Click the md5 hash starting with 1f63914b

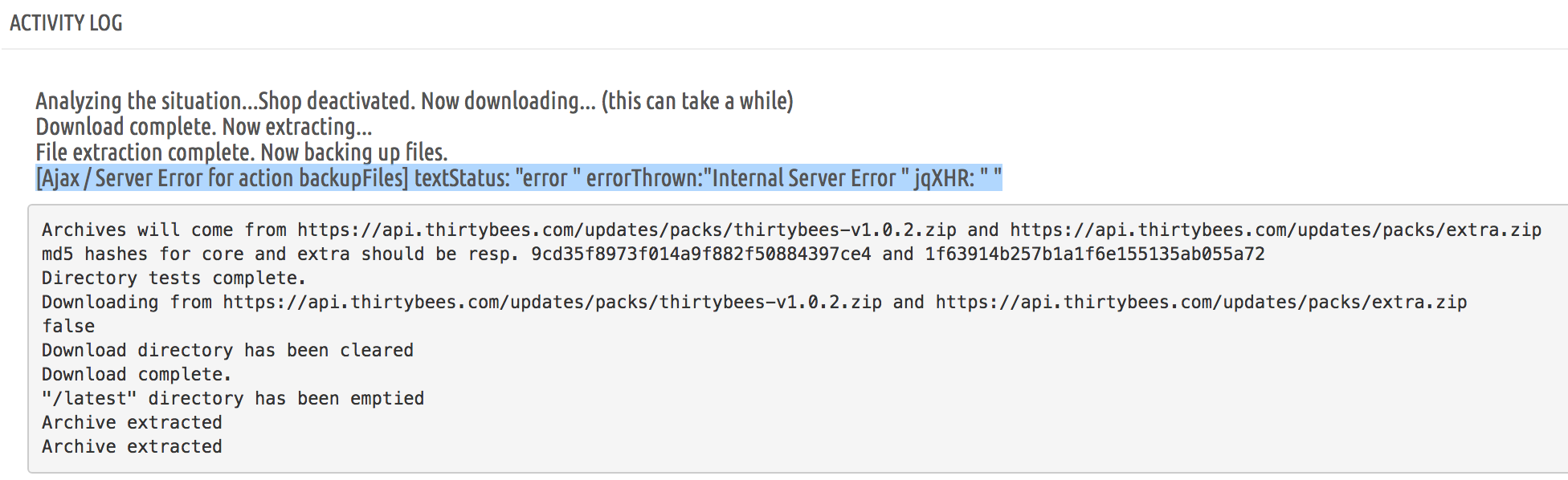[1094, 254]
